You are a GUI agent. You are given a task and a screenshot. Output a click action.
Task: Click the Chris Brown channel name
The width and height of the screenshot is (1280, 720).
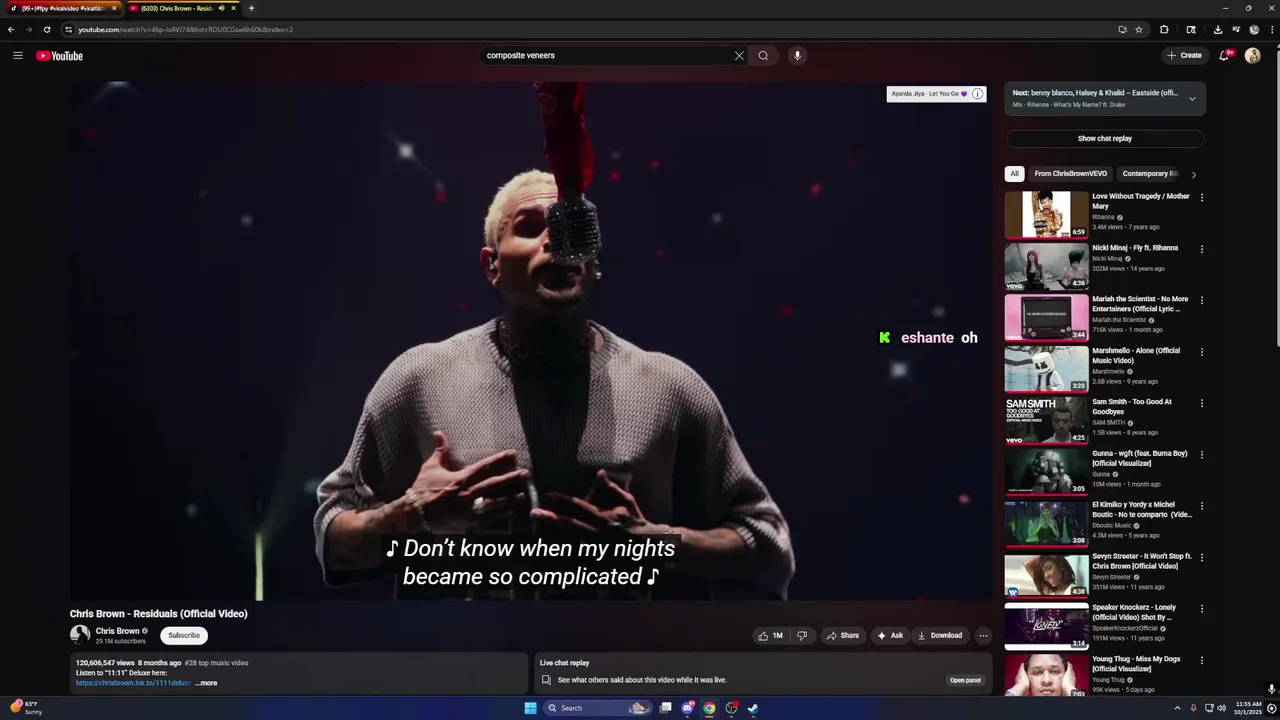click(x=117, y=631)
